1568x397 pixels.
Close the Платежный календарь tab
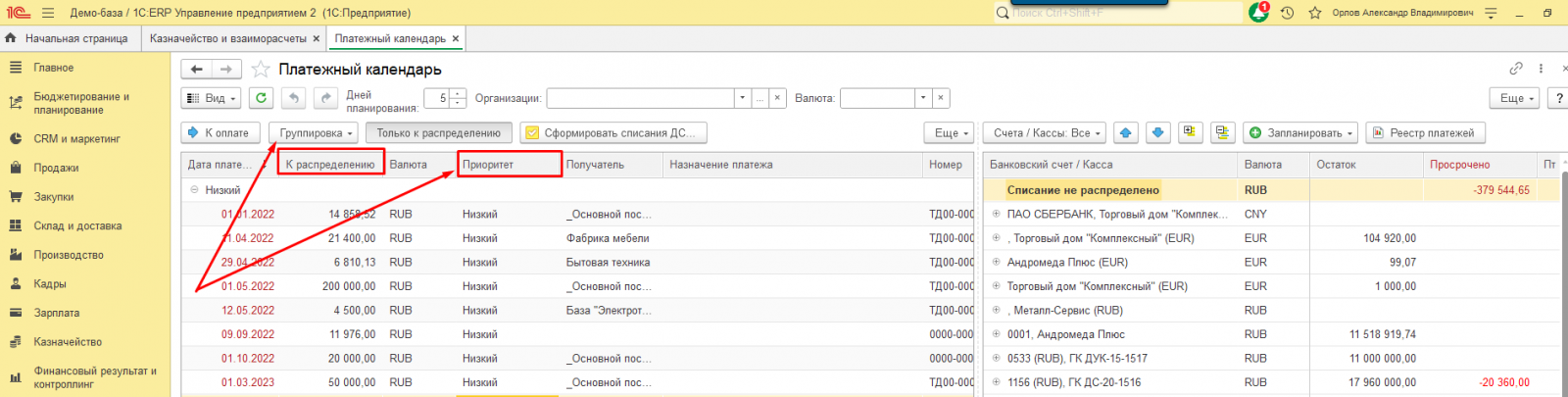point(456,38)
